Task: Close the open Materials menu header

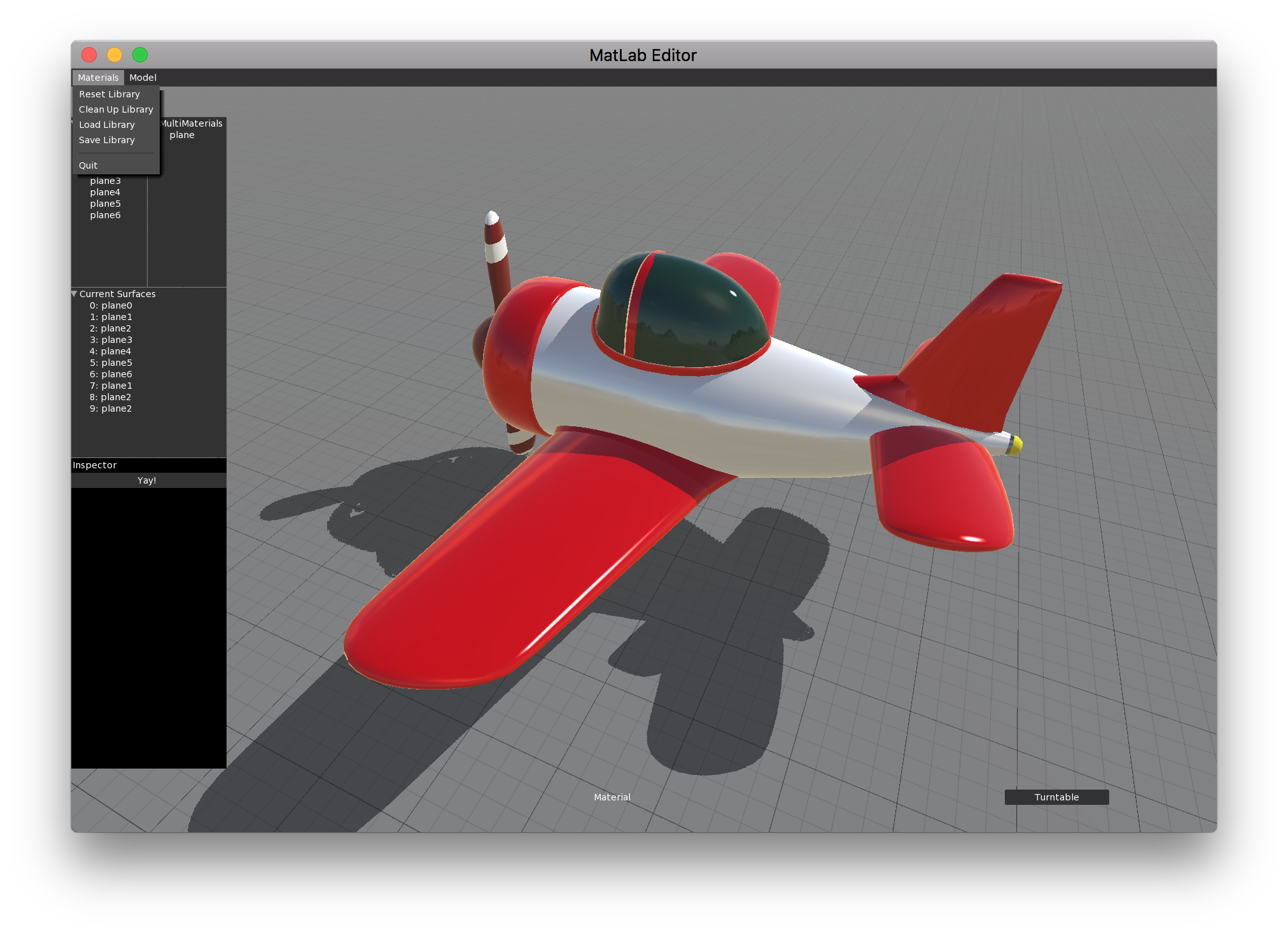Action: click(98, 78)
